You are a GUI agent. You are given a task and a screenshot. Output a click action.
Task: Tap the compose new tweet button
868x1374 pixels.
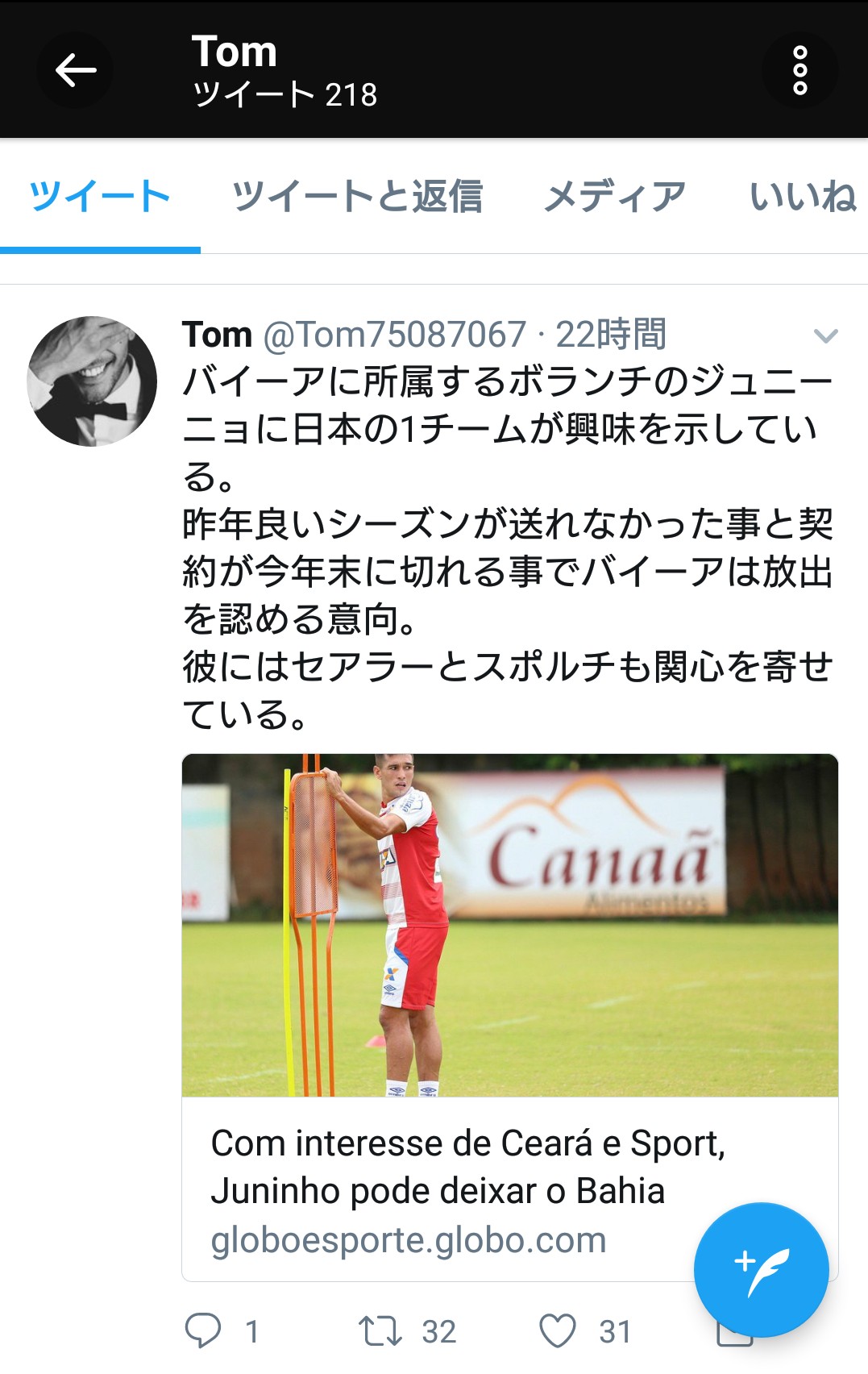pos(761,1270)
